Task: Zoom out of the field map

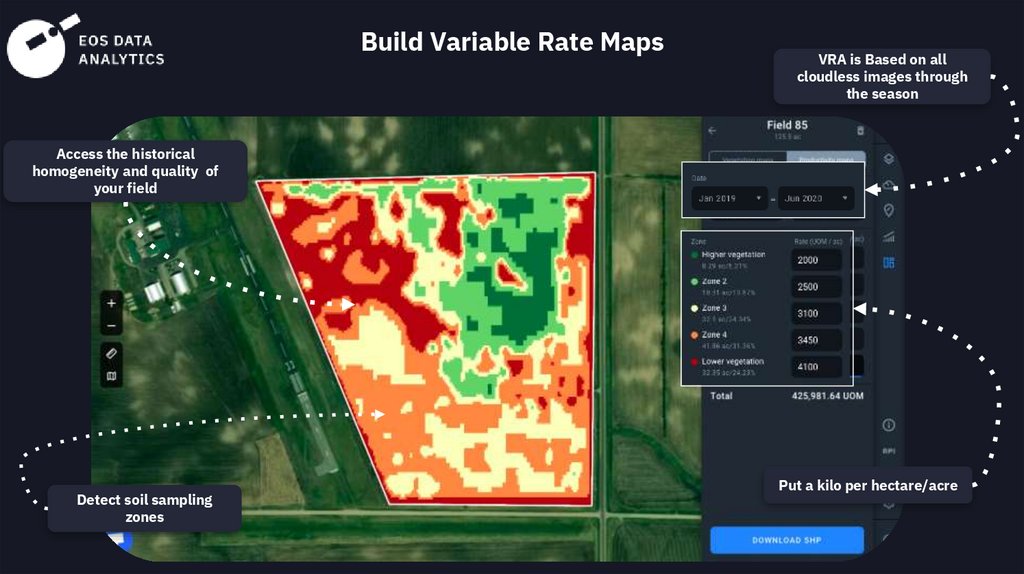Action: [x=111, y=326]
